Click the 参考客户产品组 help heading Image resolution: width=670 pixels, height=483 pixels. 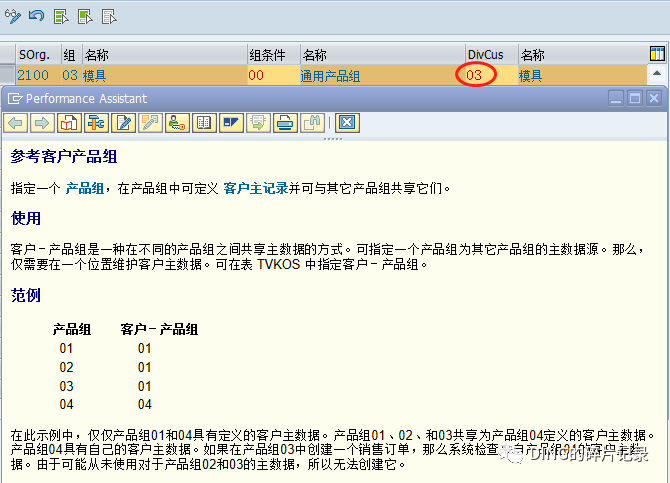coord(64,156)
